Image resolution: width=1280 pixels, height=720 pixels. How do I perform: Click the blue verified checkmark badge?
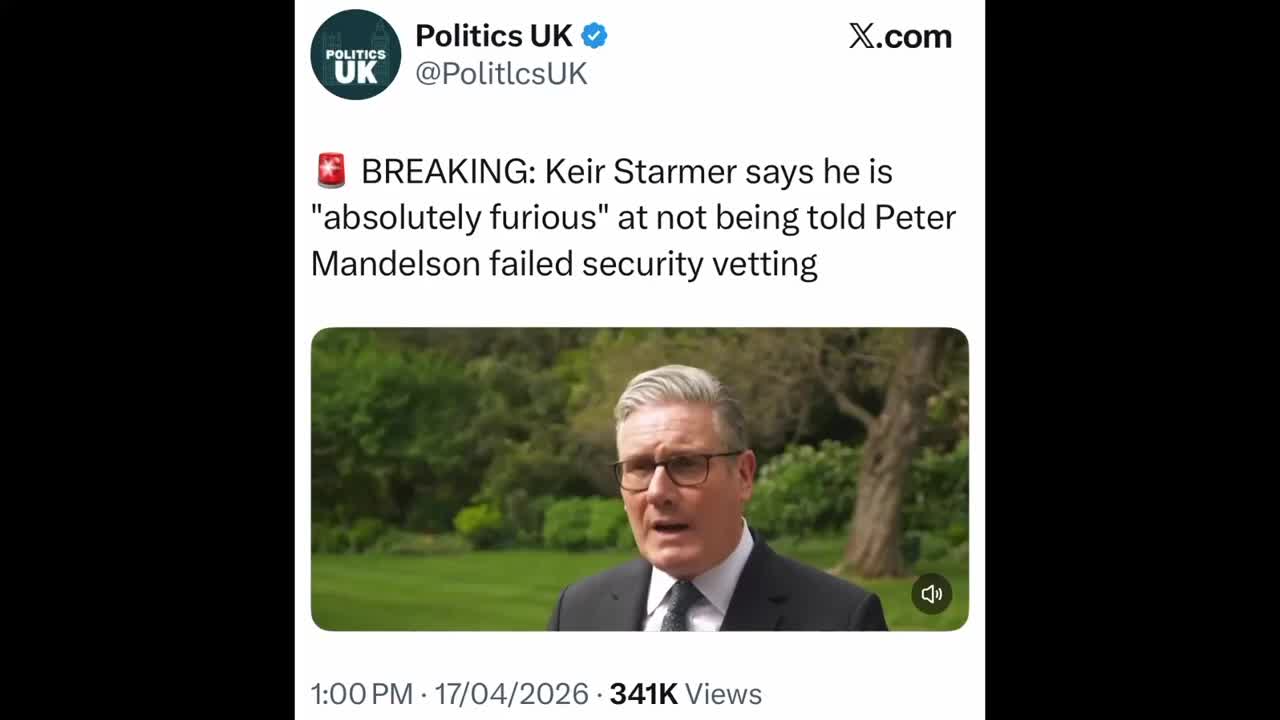[x=594, y=36]
